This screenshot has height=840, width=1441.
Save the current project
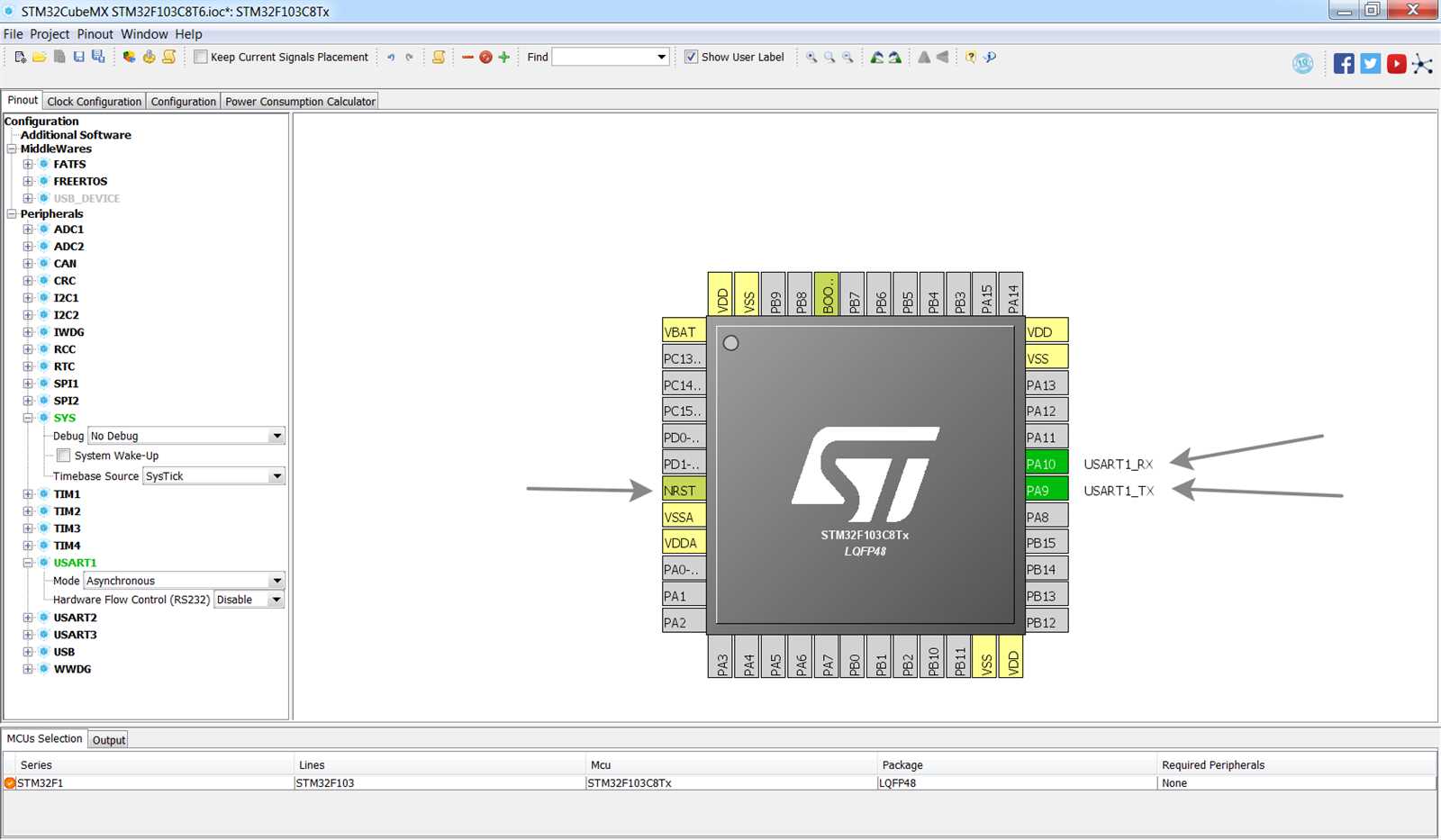[x=77, y=57]
